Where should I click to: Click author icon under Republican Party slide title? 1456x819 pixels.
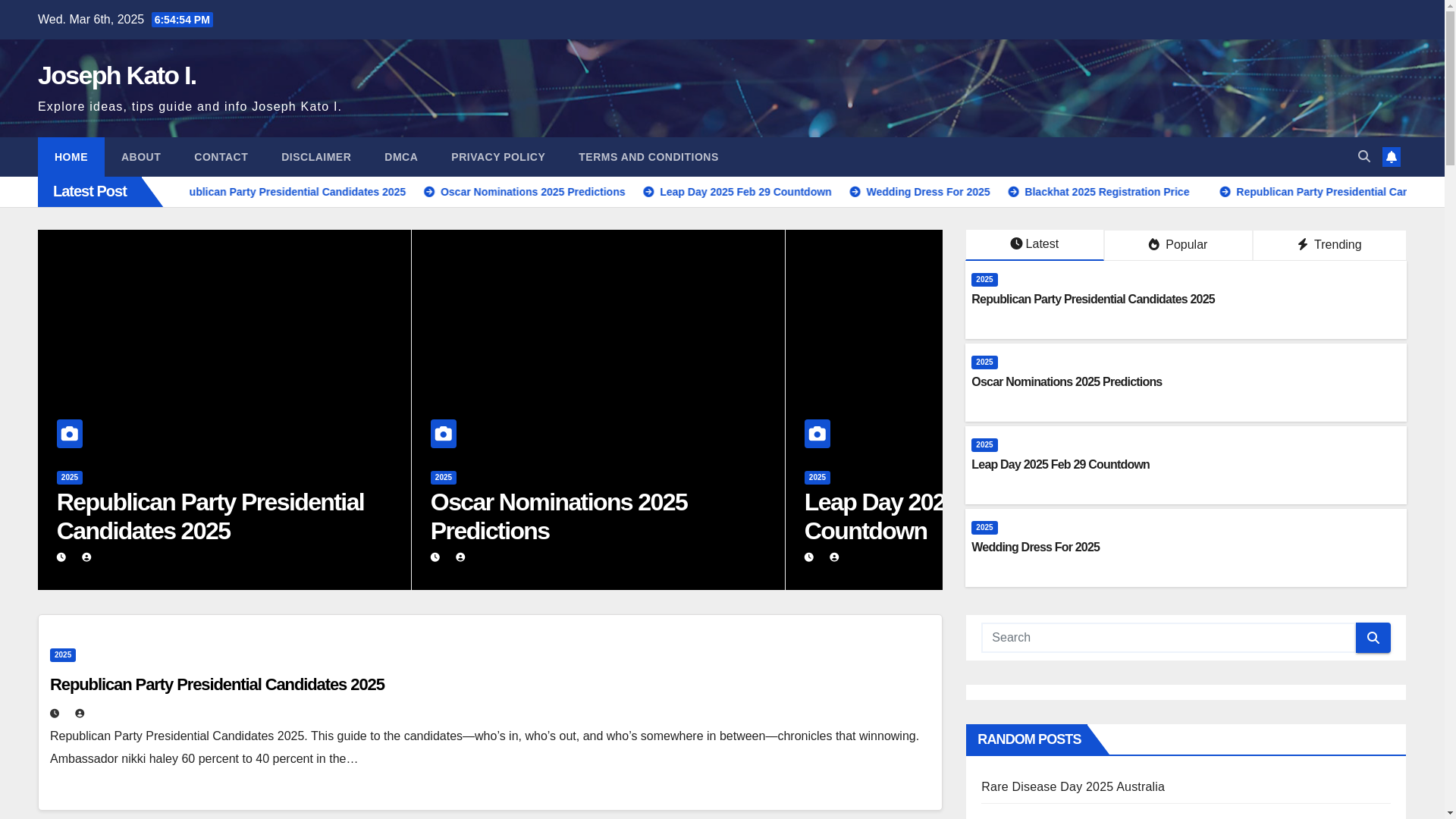click(x=86, y=557)
